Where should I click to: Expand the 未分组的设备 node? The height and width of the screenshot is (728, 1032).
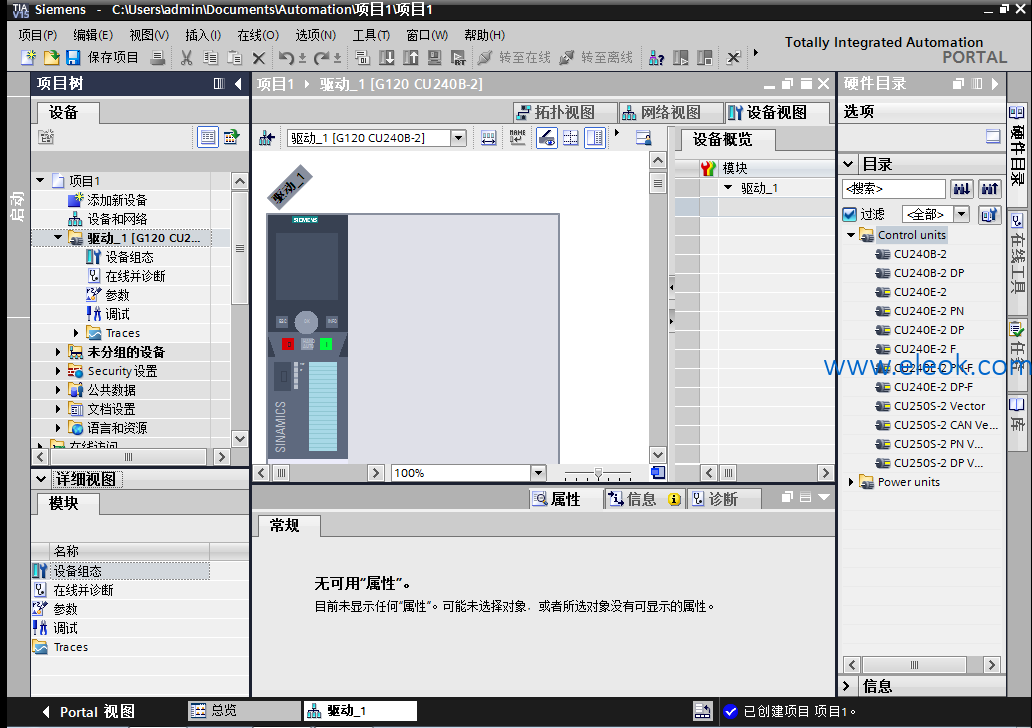point(58,352)
